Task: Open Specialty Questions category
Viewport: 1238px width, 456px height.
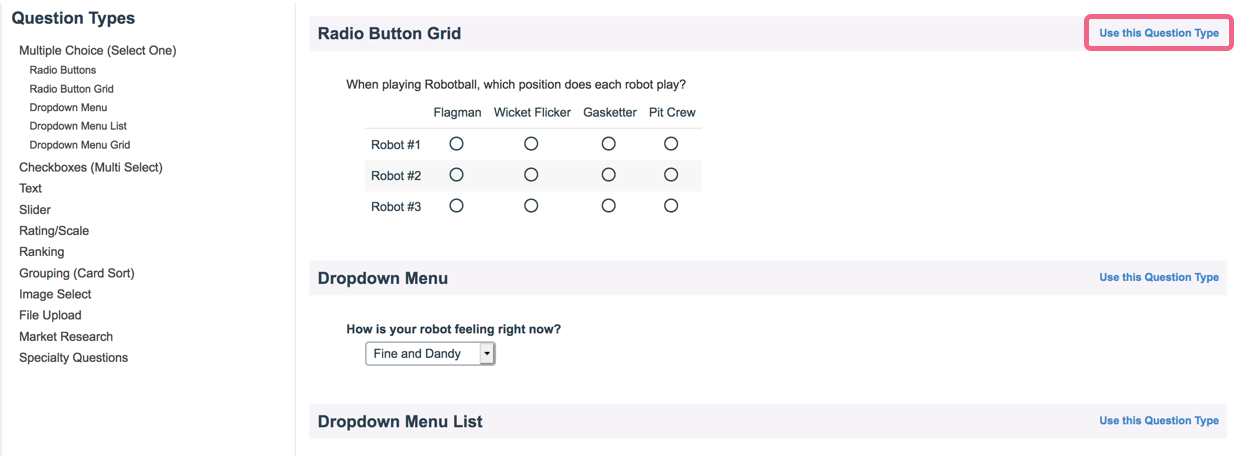Action: (x=73, y=358)
